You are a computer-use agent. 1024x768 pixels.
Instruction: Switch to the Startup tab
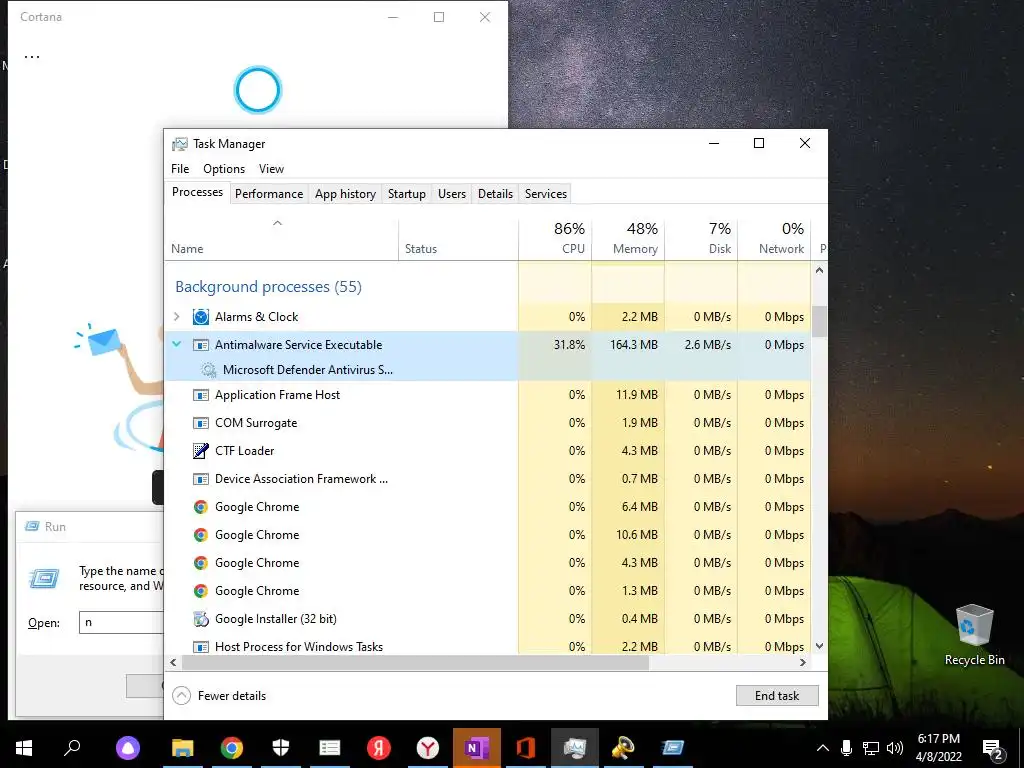coord(406,194)
